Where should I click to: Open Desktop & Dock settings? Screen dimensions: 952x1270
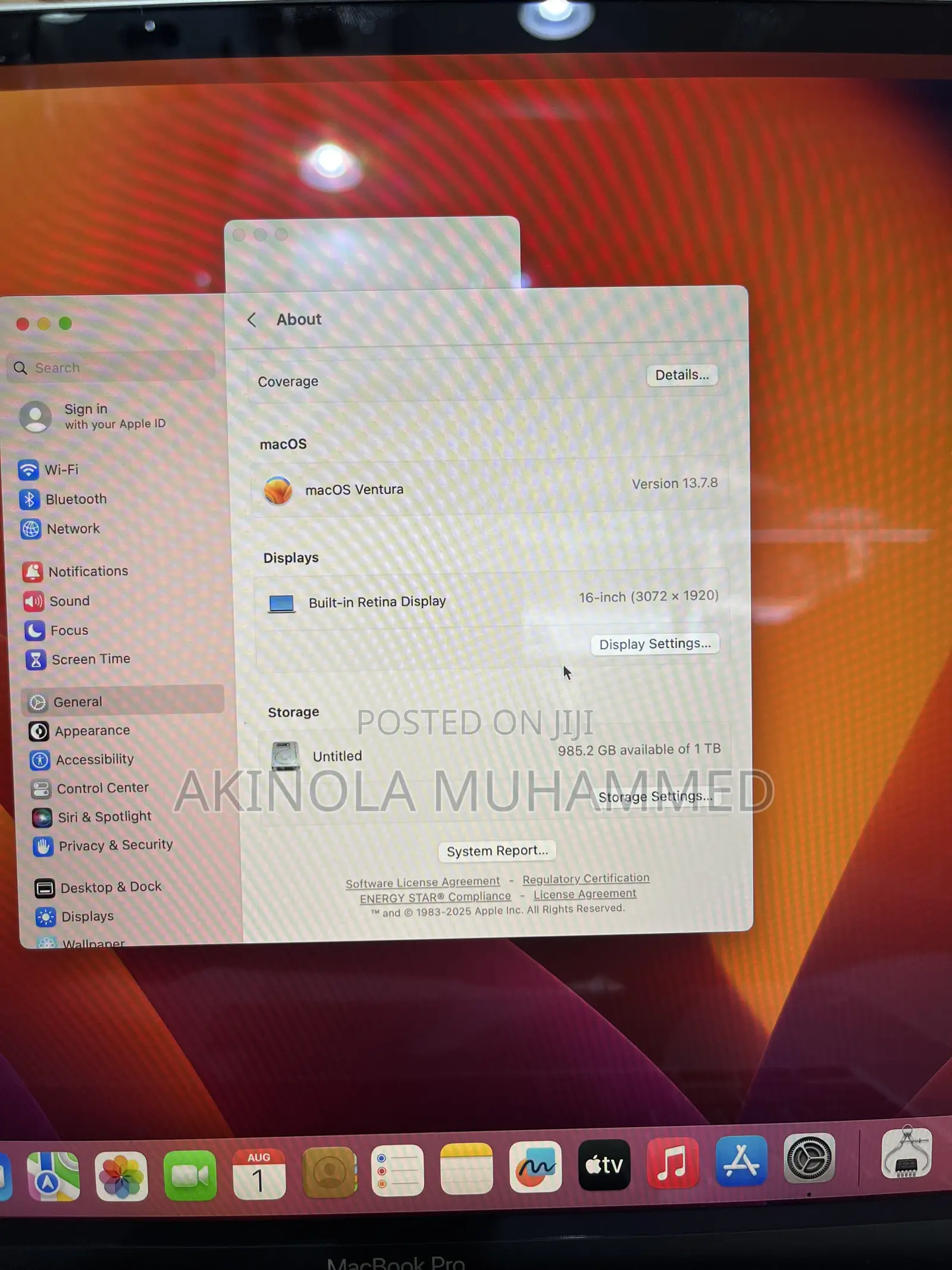coord(98,887)
